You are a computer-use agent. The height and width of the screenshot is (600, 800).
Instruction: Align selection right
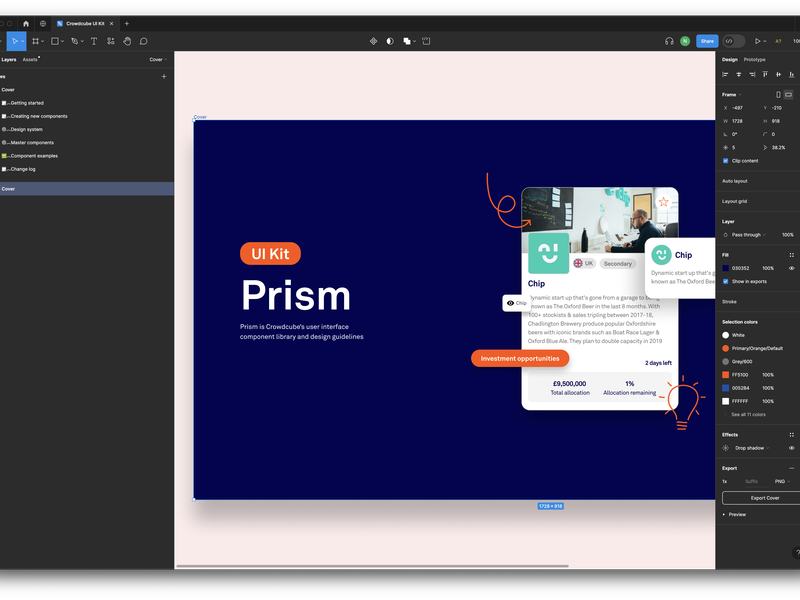[752, 74]
